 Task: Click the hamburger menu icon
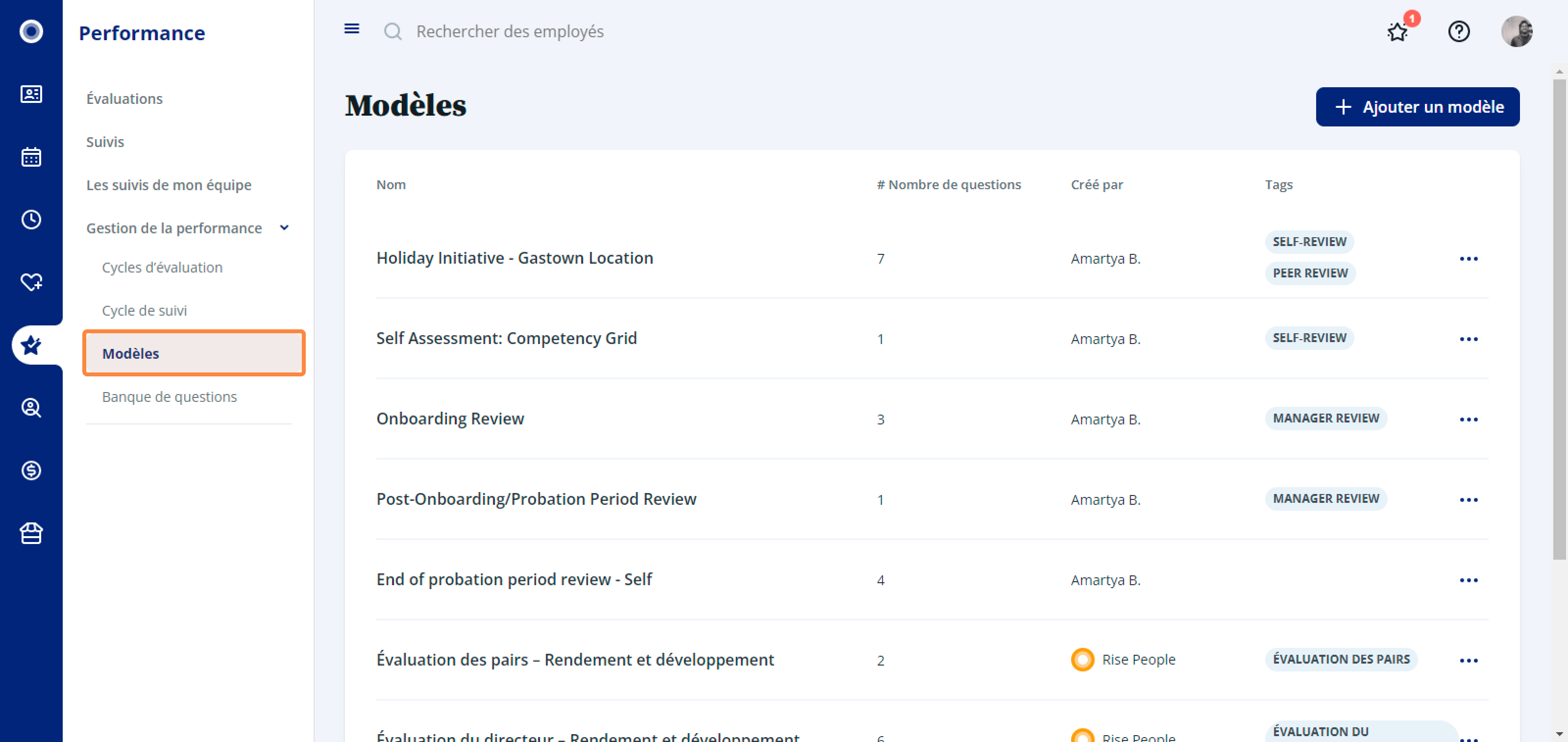click(x=351, y=29)
